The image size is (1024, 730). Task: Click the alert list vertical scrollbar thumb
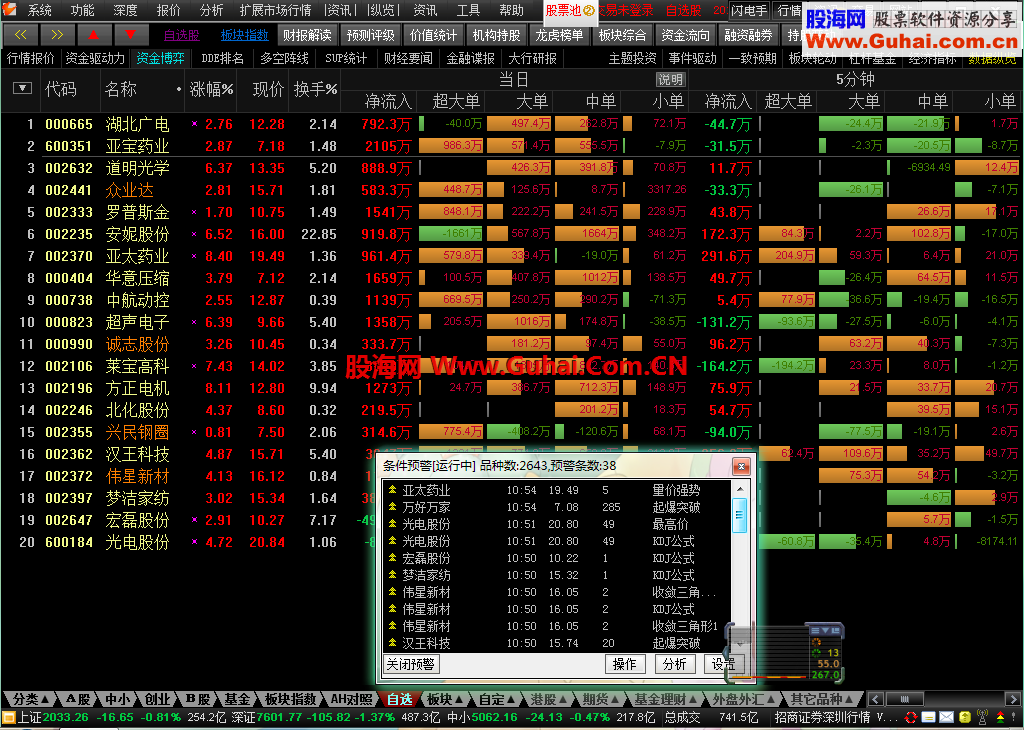(x=740, y=517)
